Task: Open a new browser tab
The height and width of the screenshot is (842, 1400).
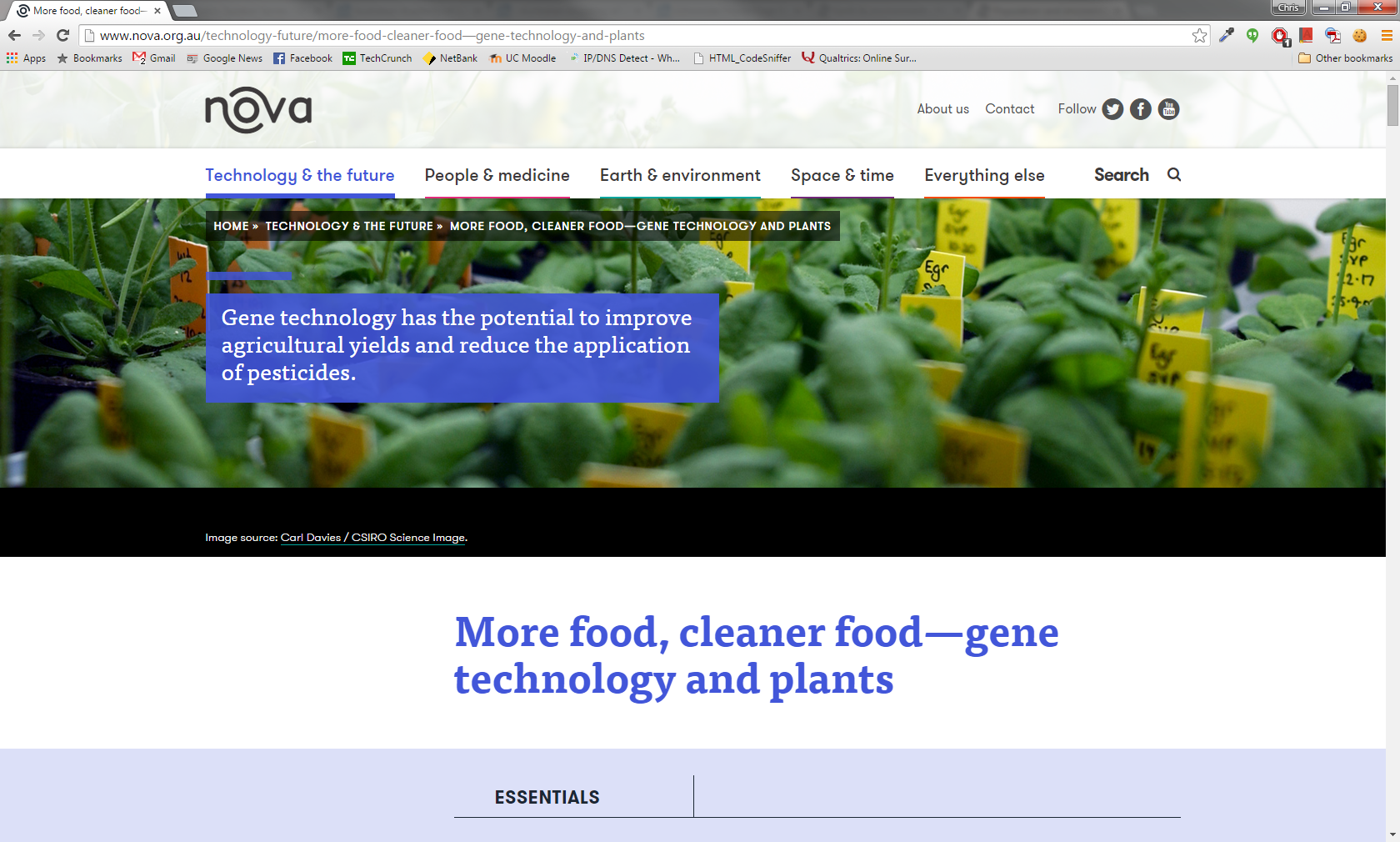Action: (x=185, y=11)
